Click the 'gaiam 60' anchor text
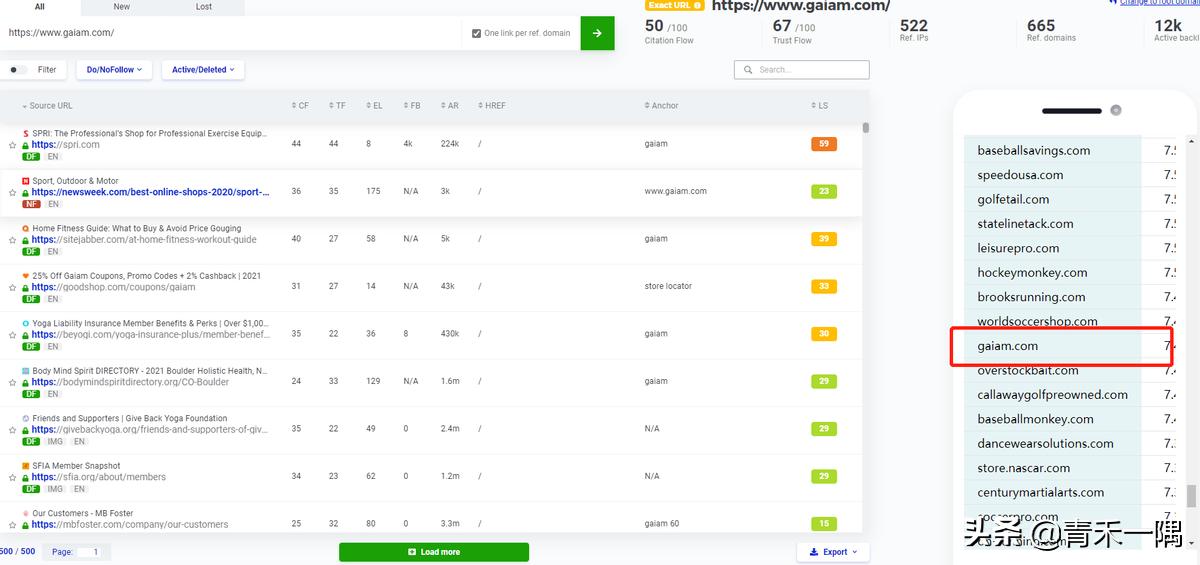Image resolution: width=1200 pixels, height=565 pixels. click(x=662, y=524)
